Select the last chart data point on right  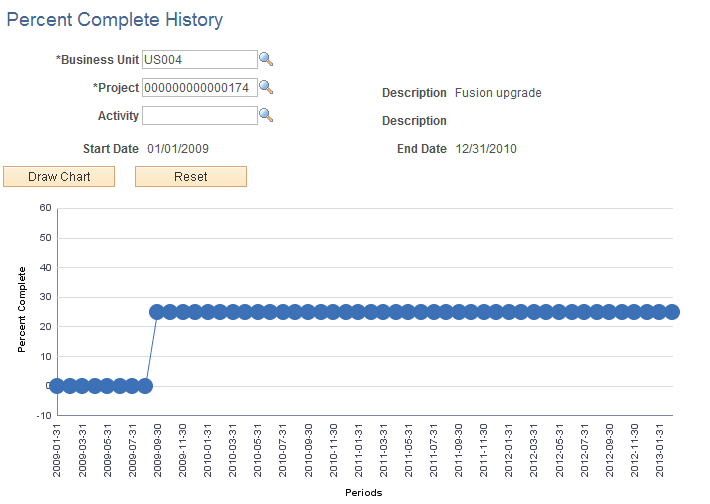click(x=672, y=312)
